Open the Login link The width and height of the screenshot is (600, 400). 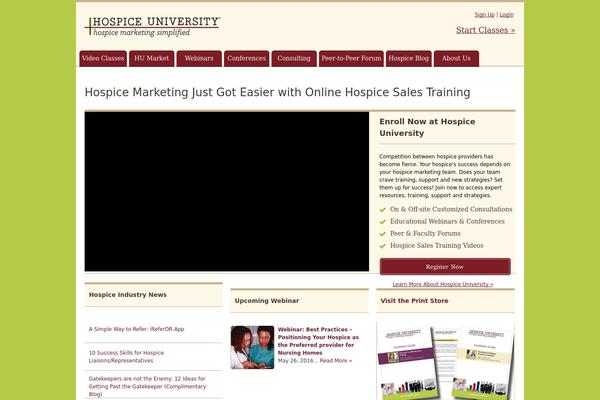506,15
